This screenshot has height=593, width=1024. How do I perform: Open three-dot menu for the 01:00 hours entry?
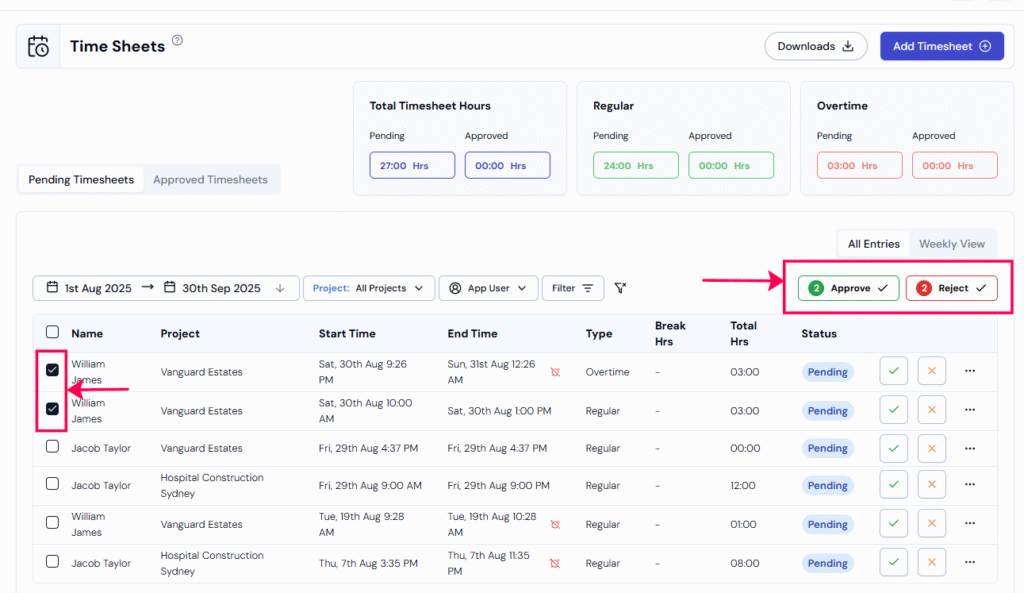click(969, 524)
